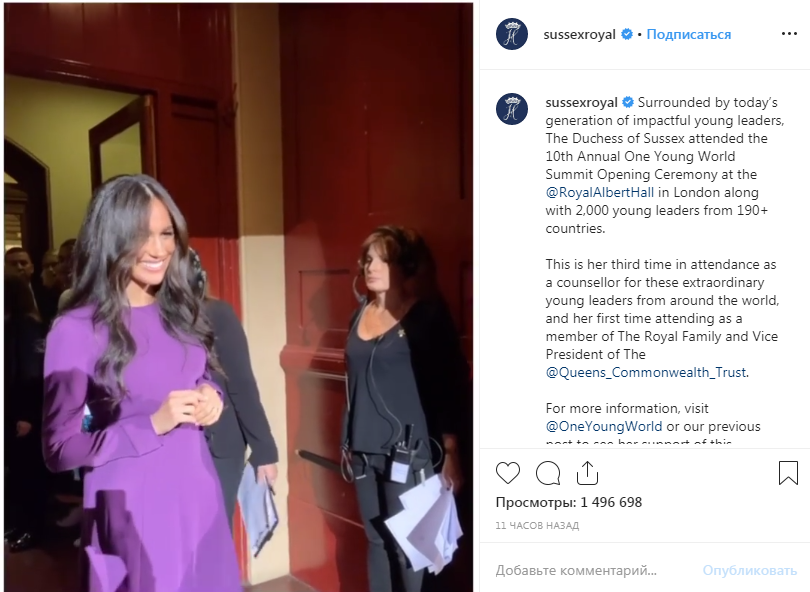Viewport: 810px width, 592px height.
Task: Click the sussexroyal avatar in the header
Action: click(x=511, y=34)
